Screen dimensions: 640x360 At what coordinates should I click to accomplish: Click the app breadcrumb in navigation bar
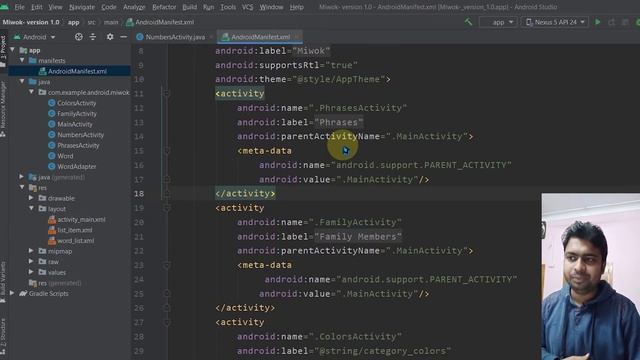point(73,22)
